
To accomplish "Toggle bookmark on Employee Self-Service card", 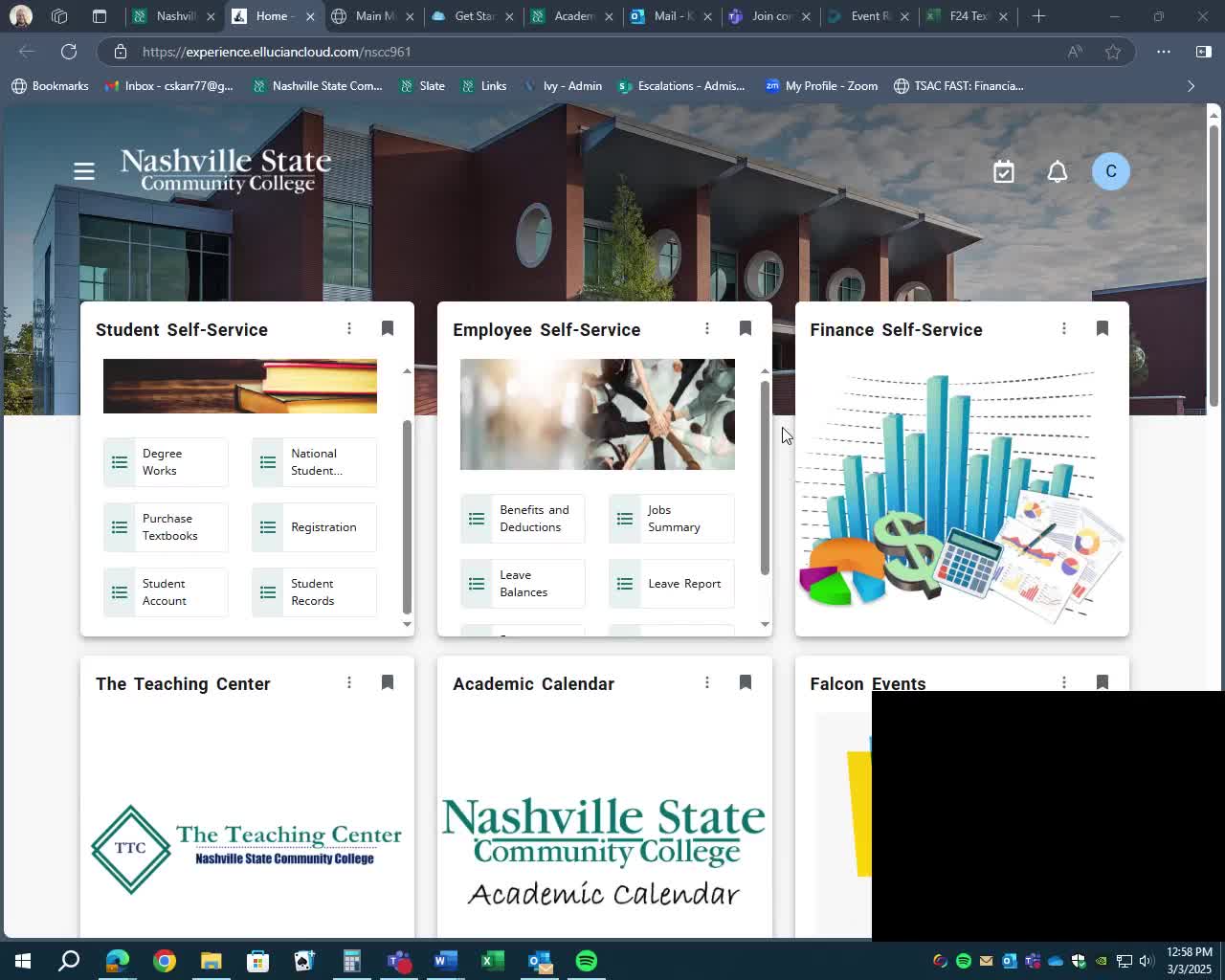I will (745, 328).
